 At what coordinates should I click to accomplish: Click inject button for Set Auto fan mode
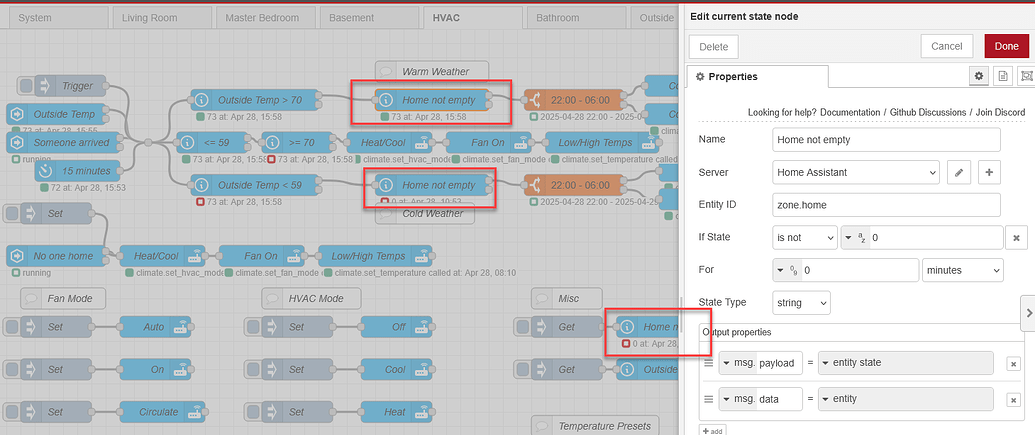tap(12, 327)
